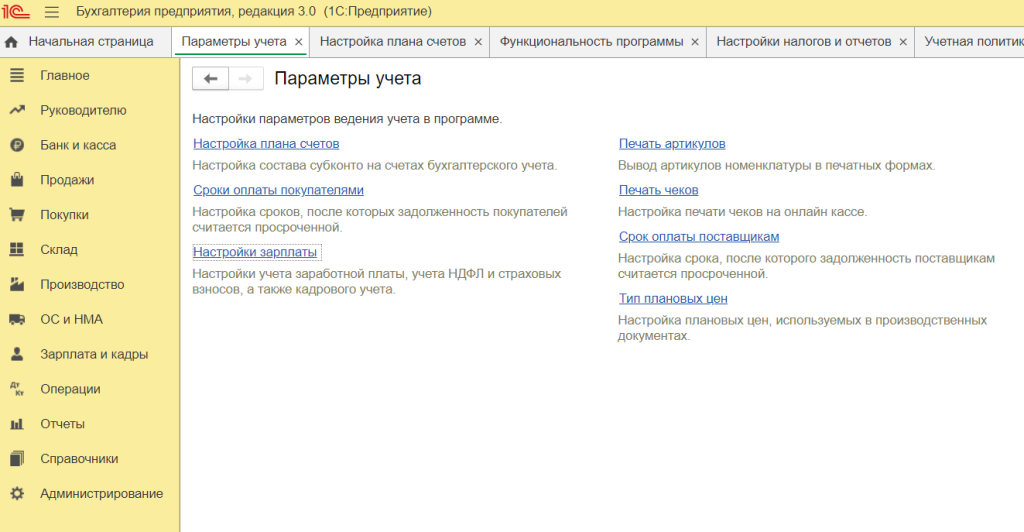Select Зарплата и кадры in sidebar
Image resolution: width=1024 pixels, height=532 pixels.
tap(94, 355)
